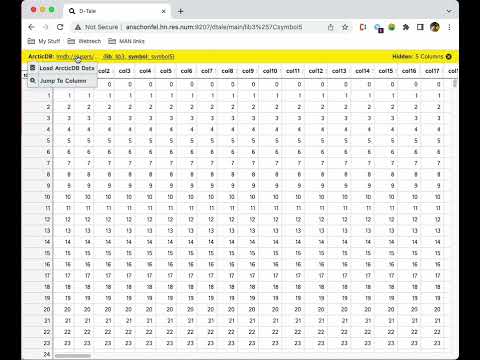Click the address bar URL

(x=214, y=27)
